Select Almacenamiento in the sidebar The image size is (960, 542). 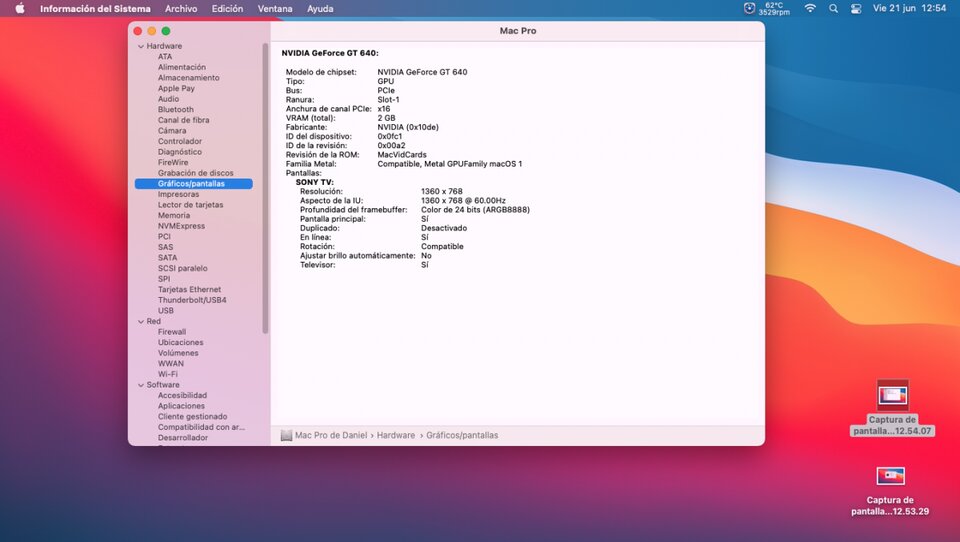click(188, 78)
